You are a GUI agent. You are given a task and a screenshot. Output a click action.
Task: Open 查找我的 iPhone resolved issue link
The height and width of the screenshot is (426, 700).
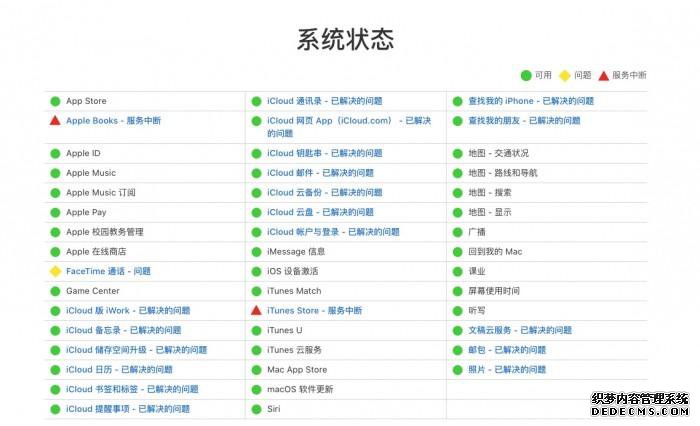531,101
